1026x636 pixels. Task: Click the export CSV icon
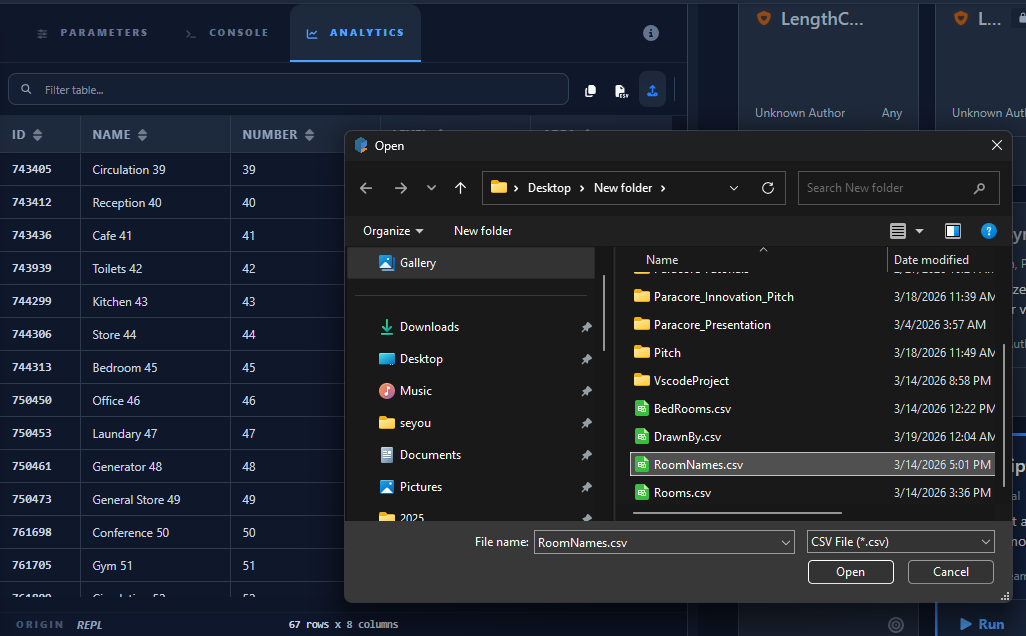point(621,90)
